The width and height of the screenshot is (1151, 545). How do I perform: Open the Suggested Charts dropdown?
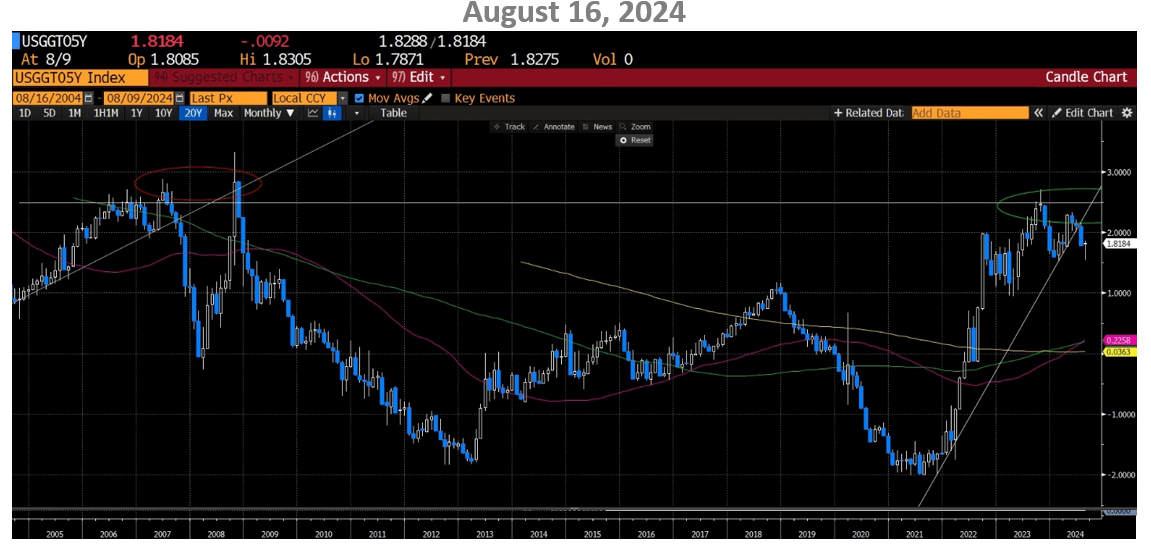coord(223,77)
